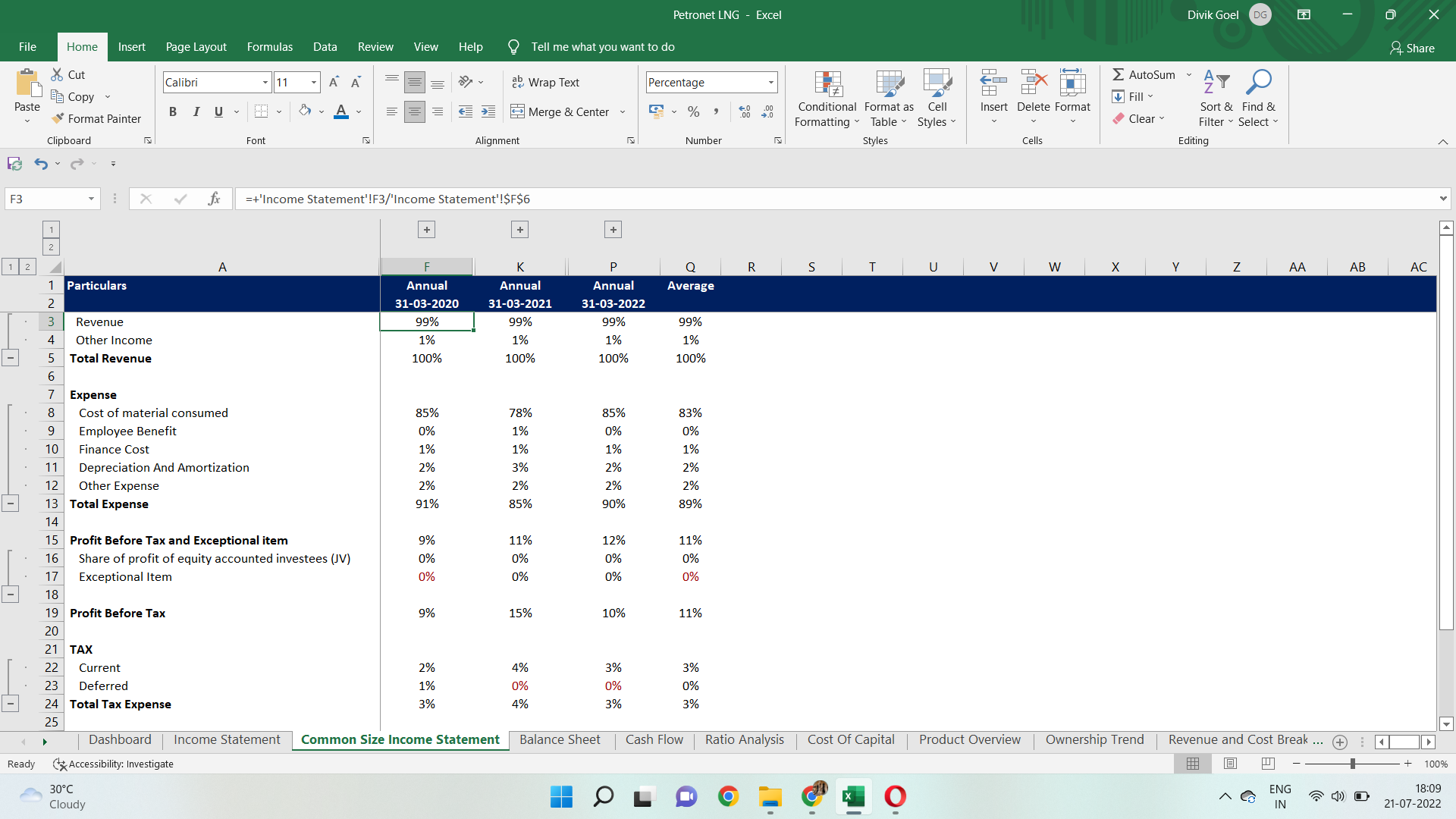Toggle Italic formatting
The image size is (1456, 819).
196,111
